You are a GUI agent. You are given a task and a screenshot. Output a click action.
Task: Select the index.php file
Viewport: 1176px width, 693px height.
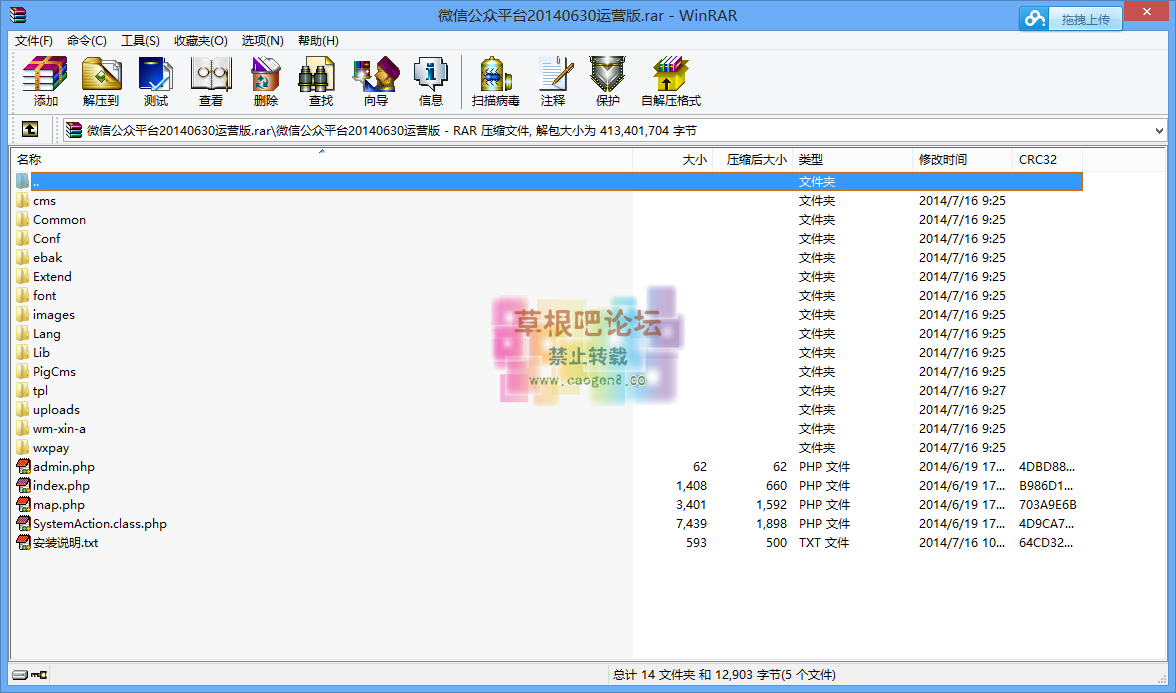coord(61,486)
